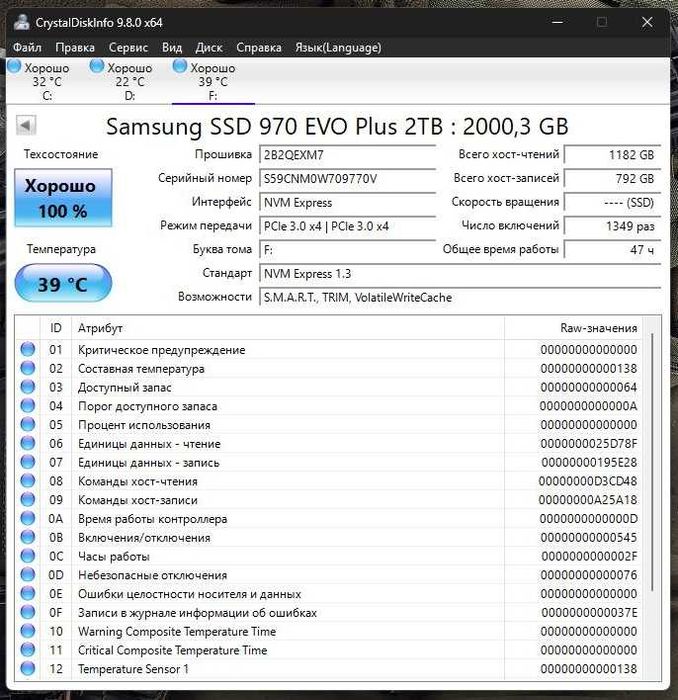Click the transfer mode field PCIe 3.0 x4
Screen dimensions: 678x700
pyautogui.click(x=347, y=226)
